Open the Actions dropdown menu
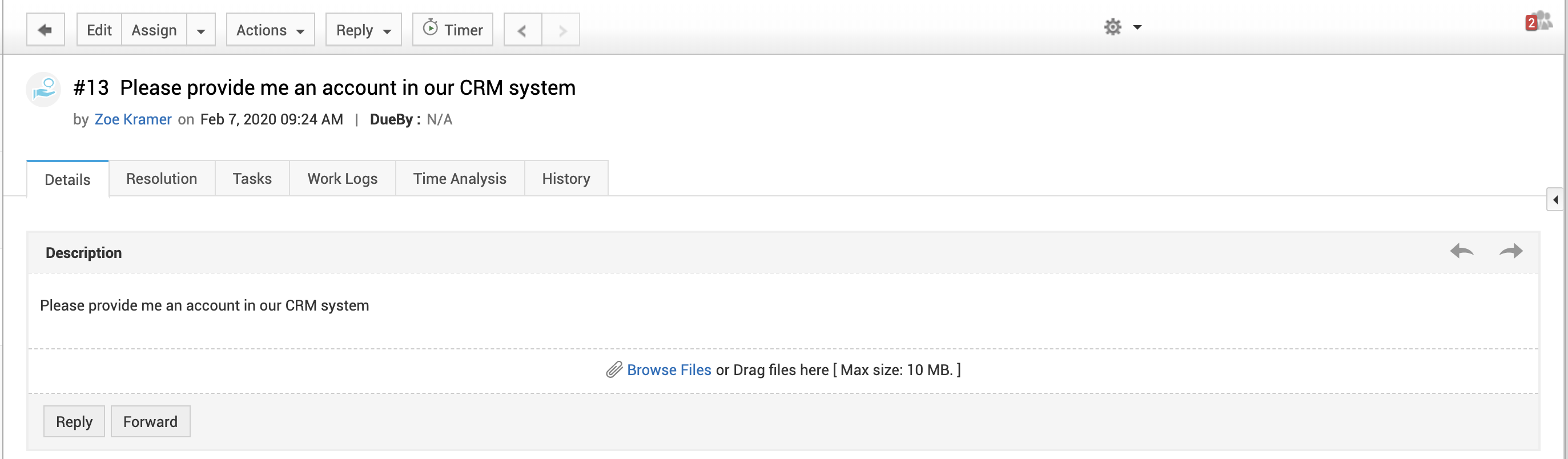Screen dimensions: 1568x459 [x=270, y=30]
